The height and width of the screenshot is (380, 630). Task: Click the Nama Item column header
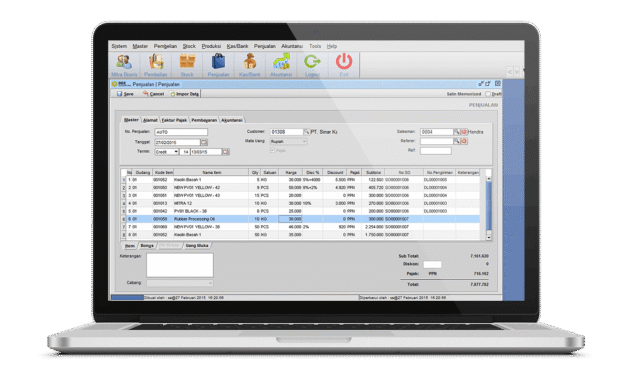tap(211, 172)
